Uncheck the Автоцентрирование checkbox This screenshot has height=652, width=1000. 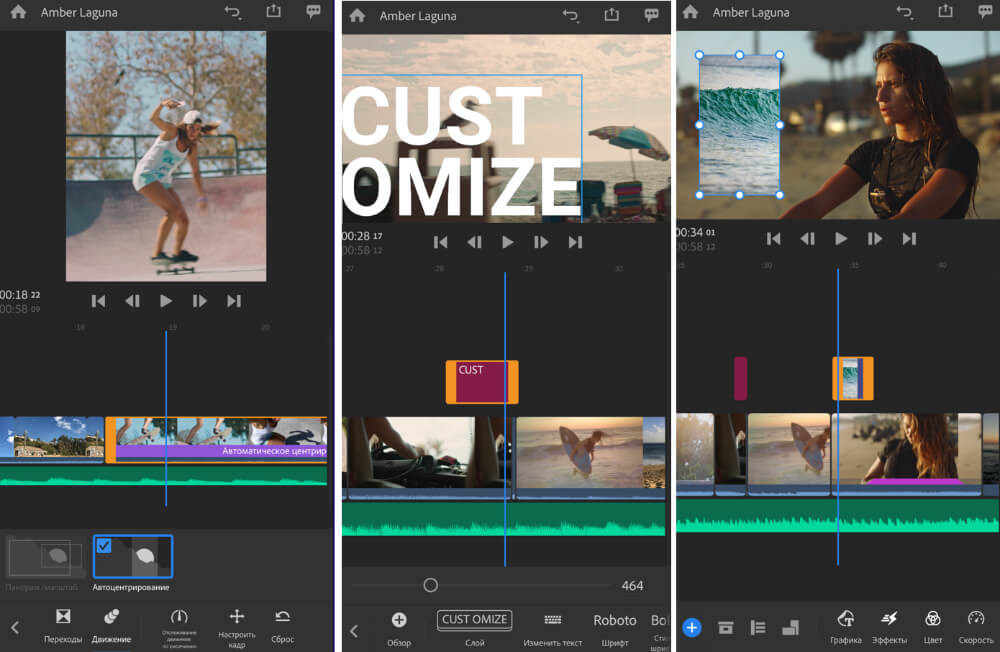[104, 545]
